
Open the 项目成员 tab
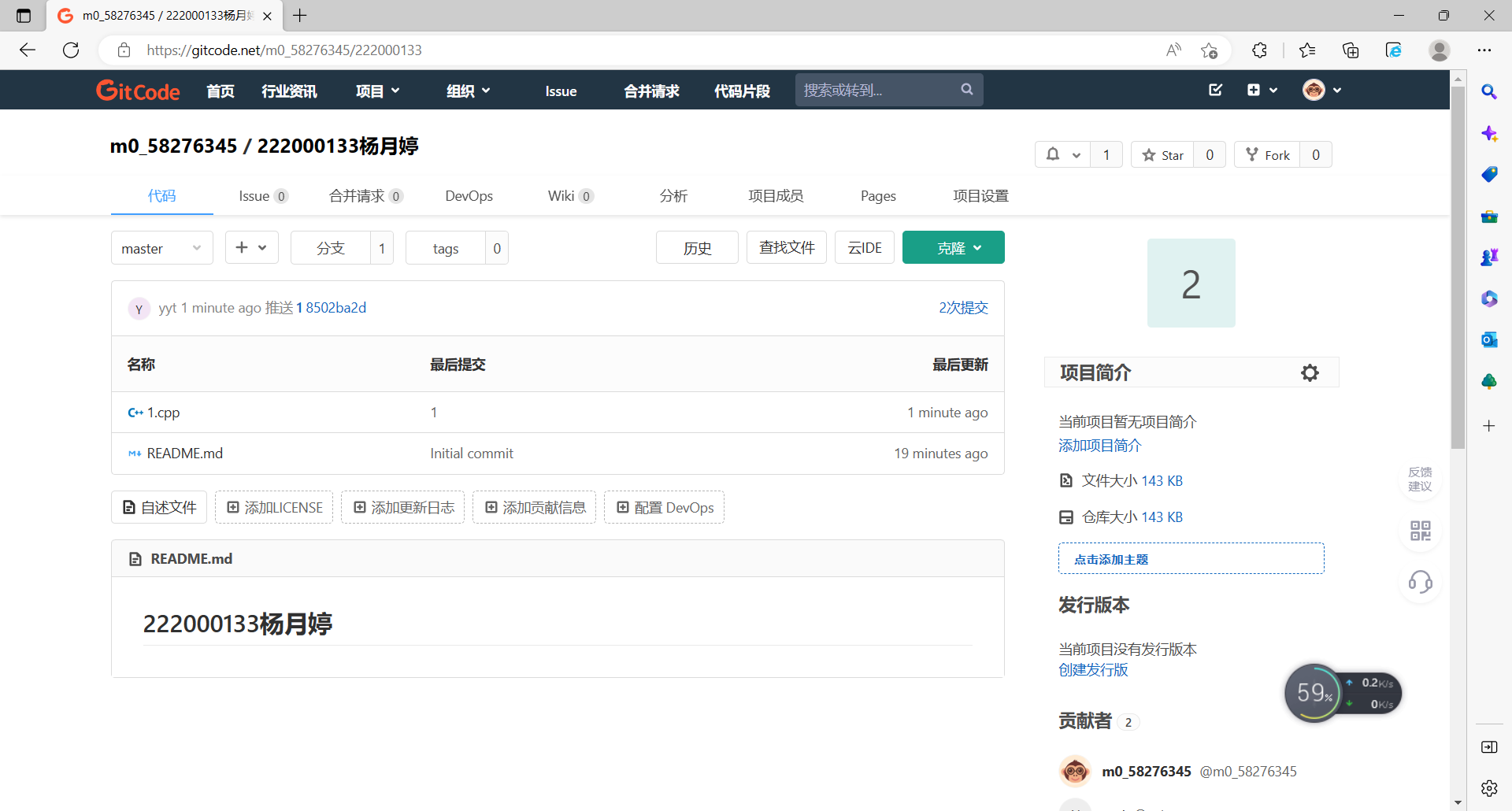(x=775, y=196)
